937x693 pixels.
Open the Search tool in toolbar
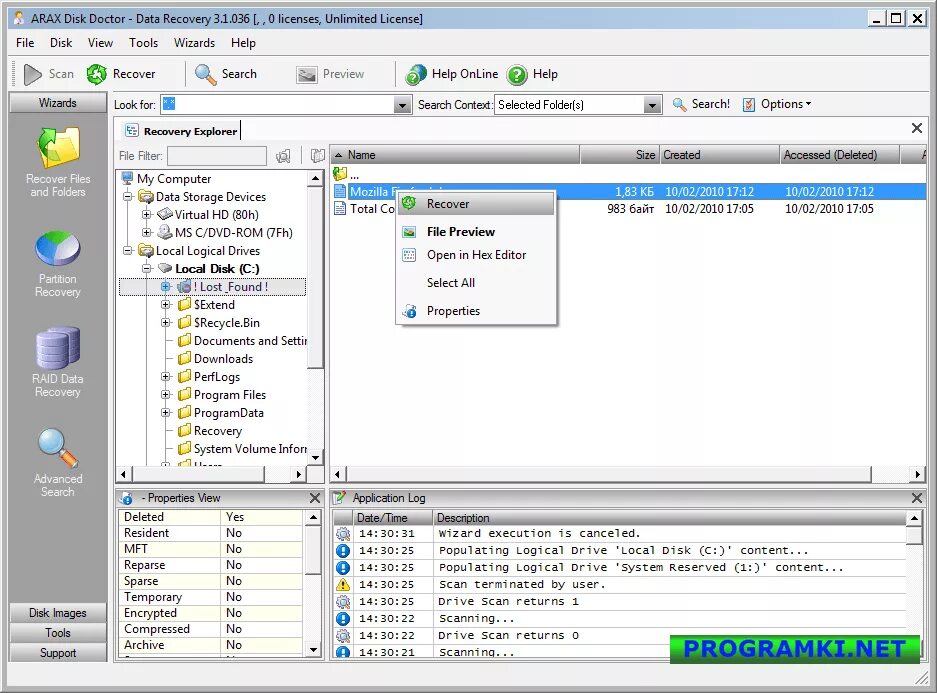tap(226, 74)
